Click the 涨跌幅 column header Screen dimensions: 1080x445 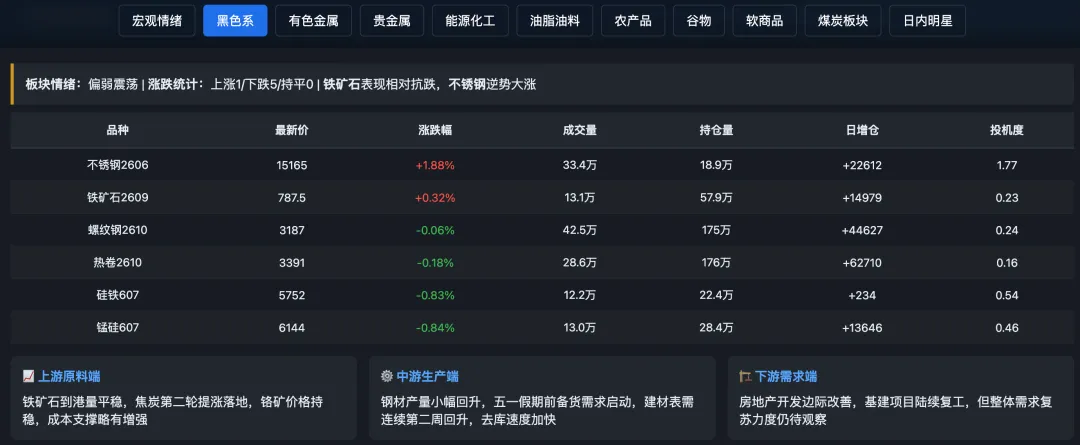(x=435, y=130)
